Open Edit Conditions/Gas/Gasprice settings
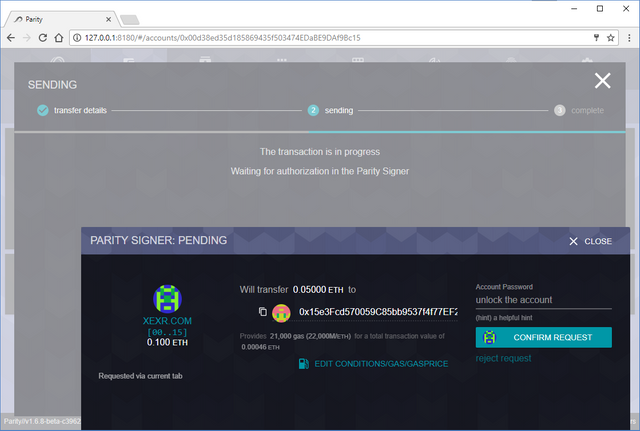 (381, 364)
